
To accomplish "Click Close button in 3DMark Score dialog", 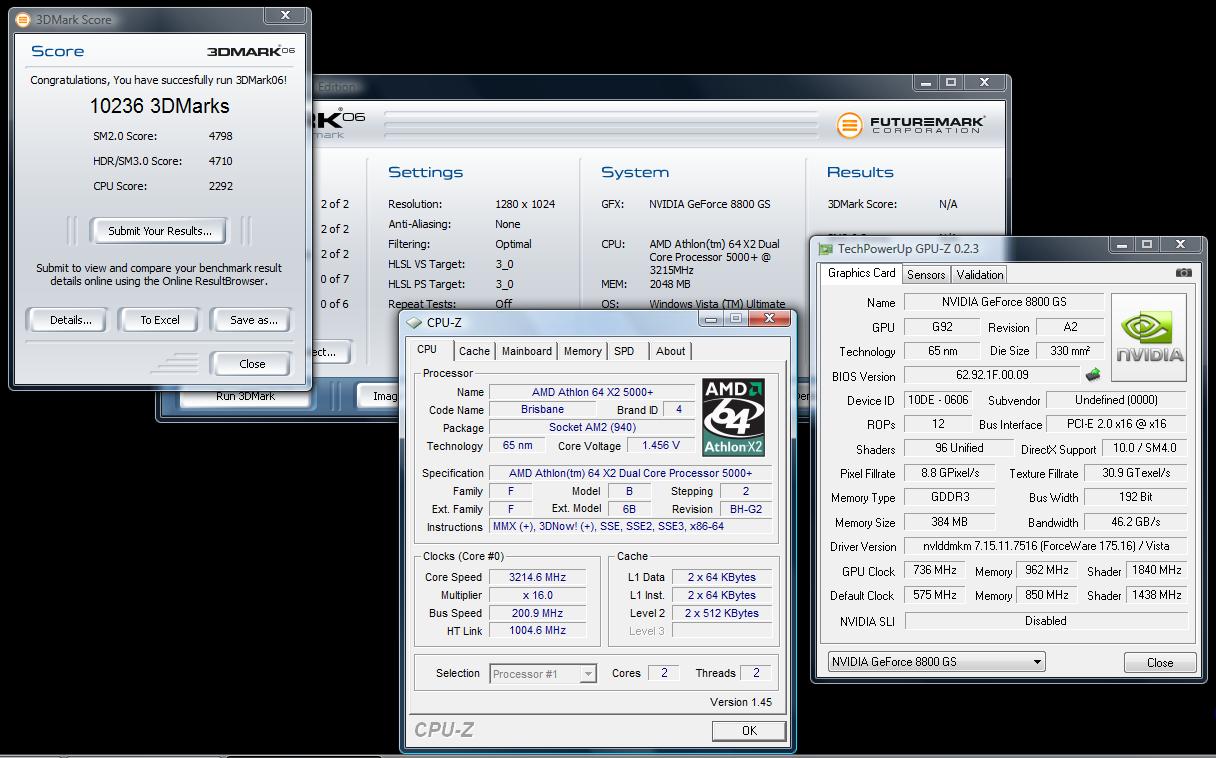I will tap(252, 364).
